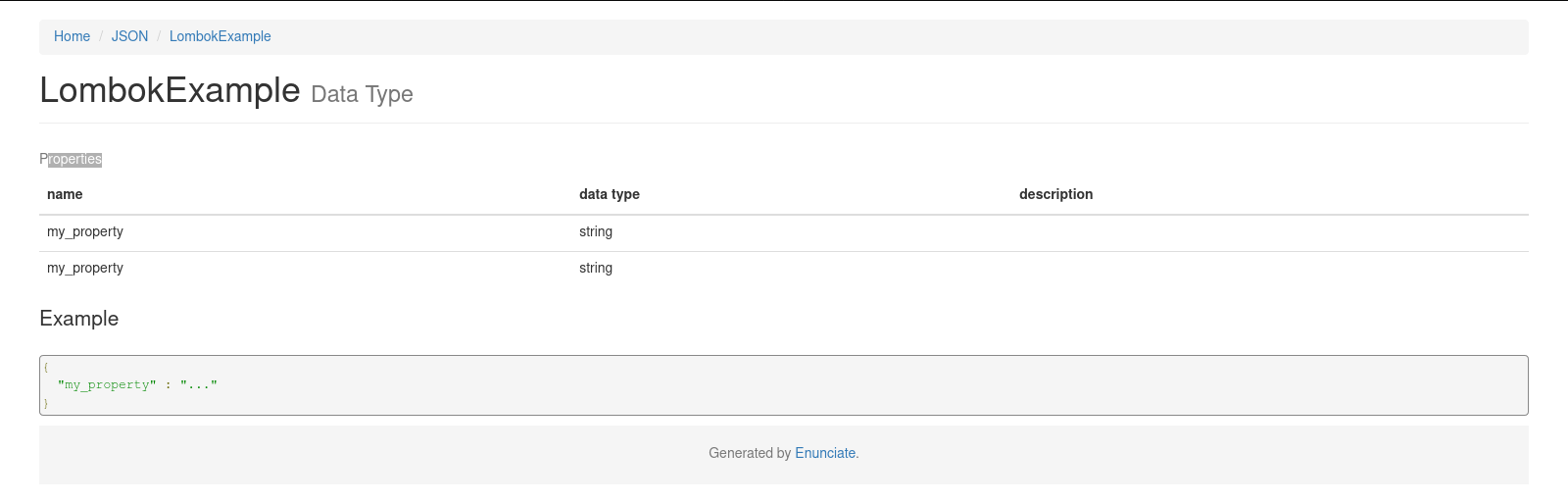Click the "my_property" key in JSON example

point(107,384)
